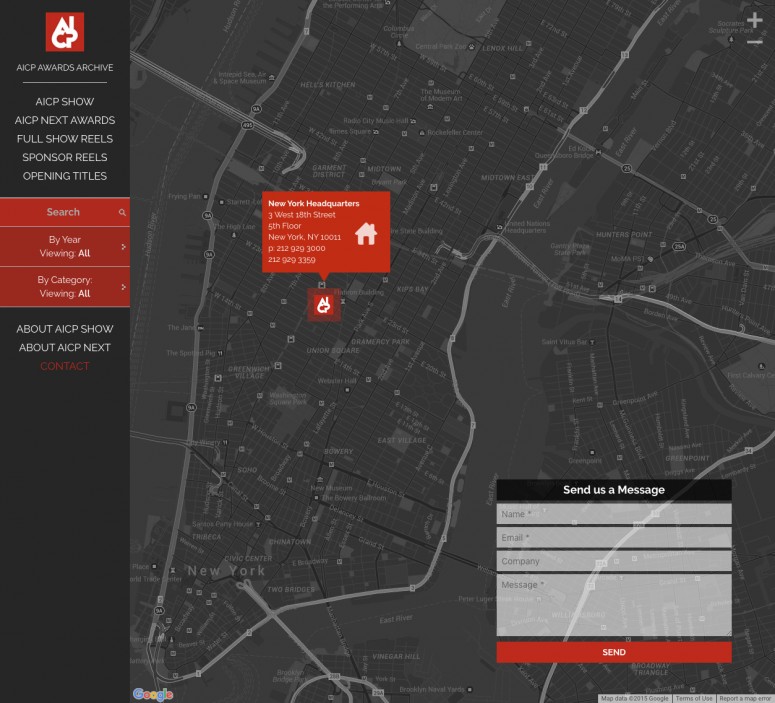The height and width of the screenshot is (703, 775).
Task: Select the CONTACT menu item
Action: click(x=65, y=366)
